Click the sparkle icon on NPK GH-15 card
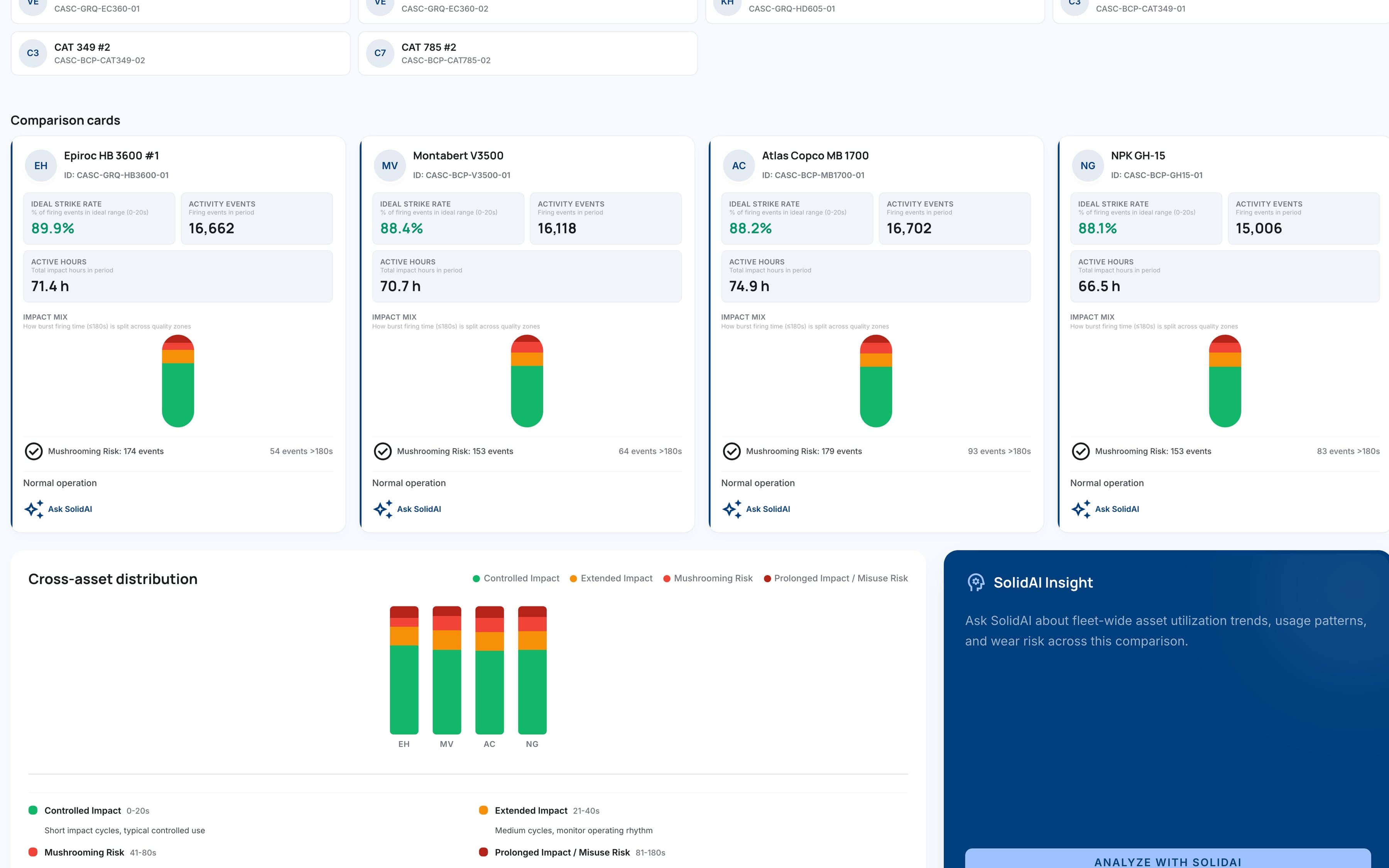This screenshot has height=868, width=1389. point(1081,509)
